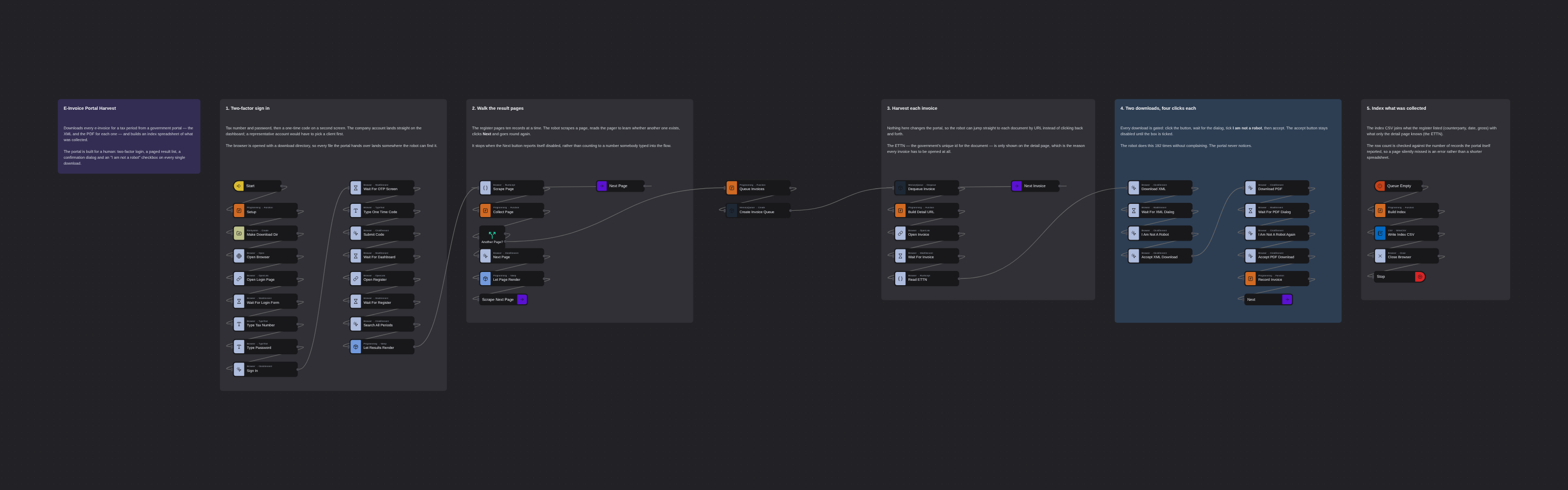The width and height of the screenshot is (1568, 490).
Task: Select the Record Invoice function icon
Action: [x=1250, y=278]
